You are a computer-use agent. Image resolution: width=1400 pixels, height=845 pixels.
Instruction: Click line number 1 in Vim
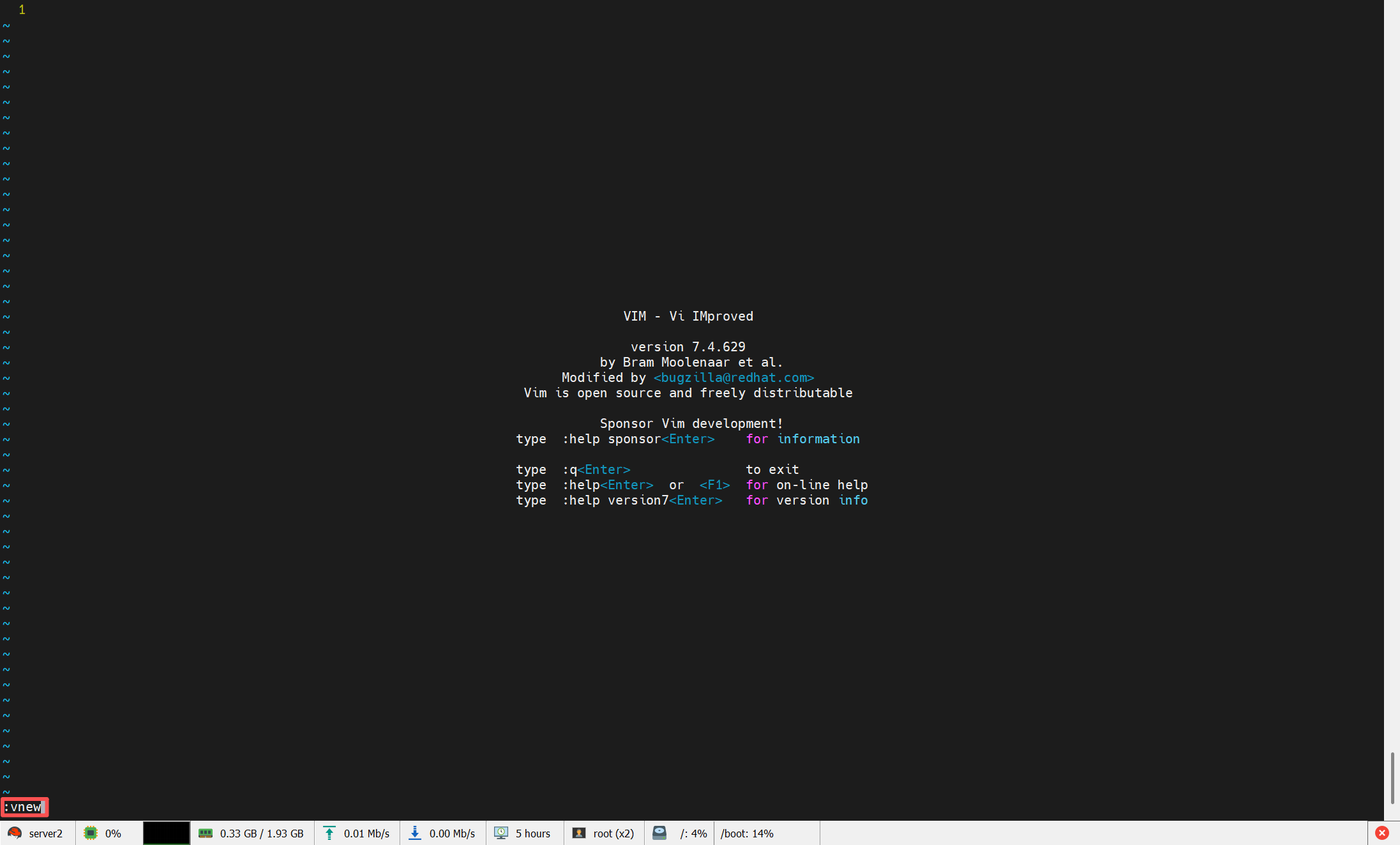(22, 10)
